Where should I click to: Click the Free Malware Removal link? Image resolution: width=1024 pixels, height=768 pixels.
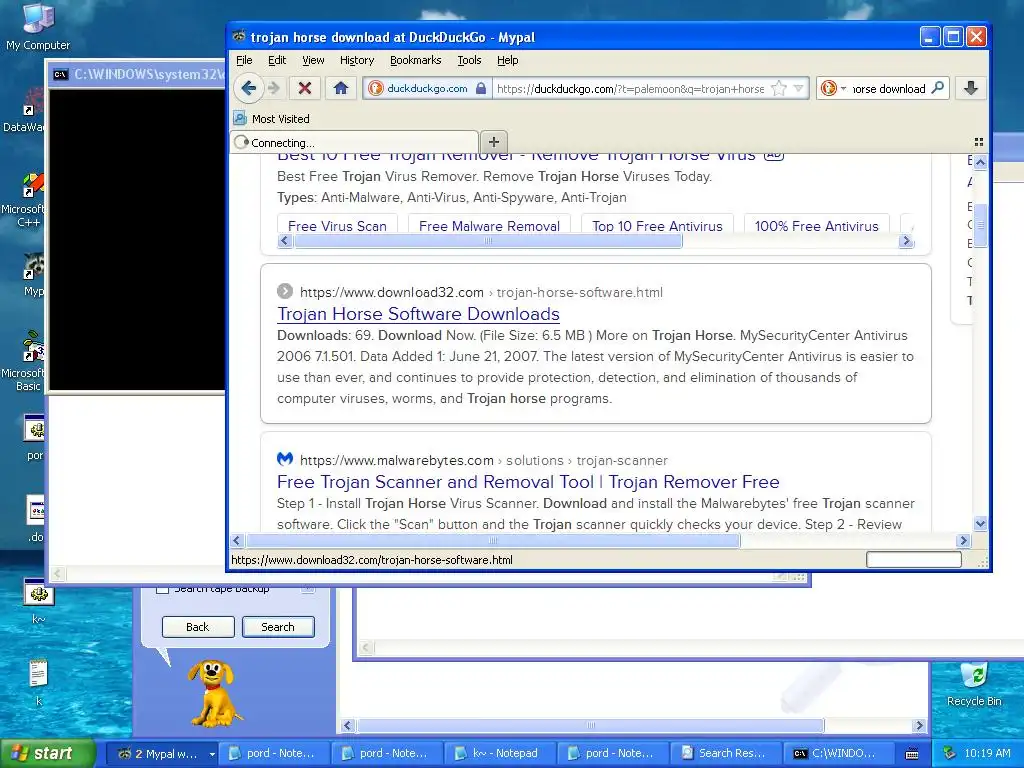click(489, 225)
